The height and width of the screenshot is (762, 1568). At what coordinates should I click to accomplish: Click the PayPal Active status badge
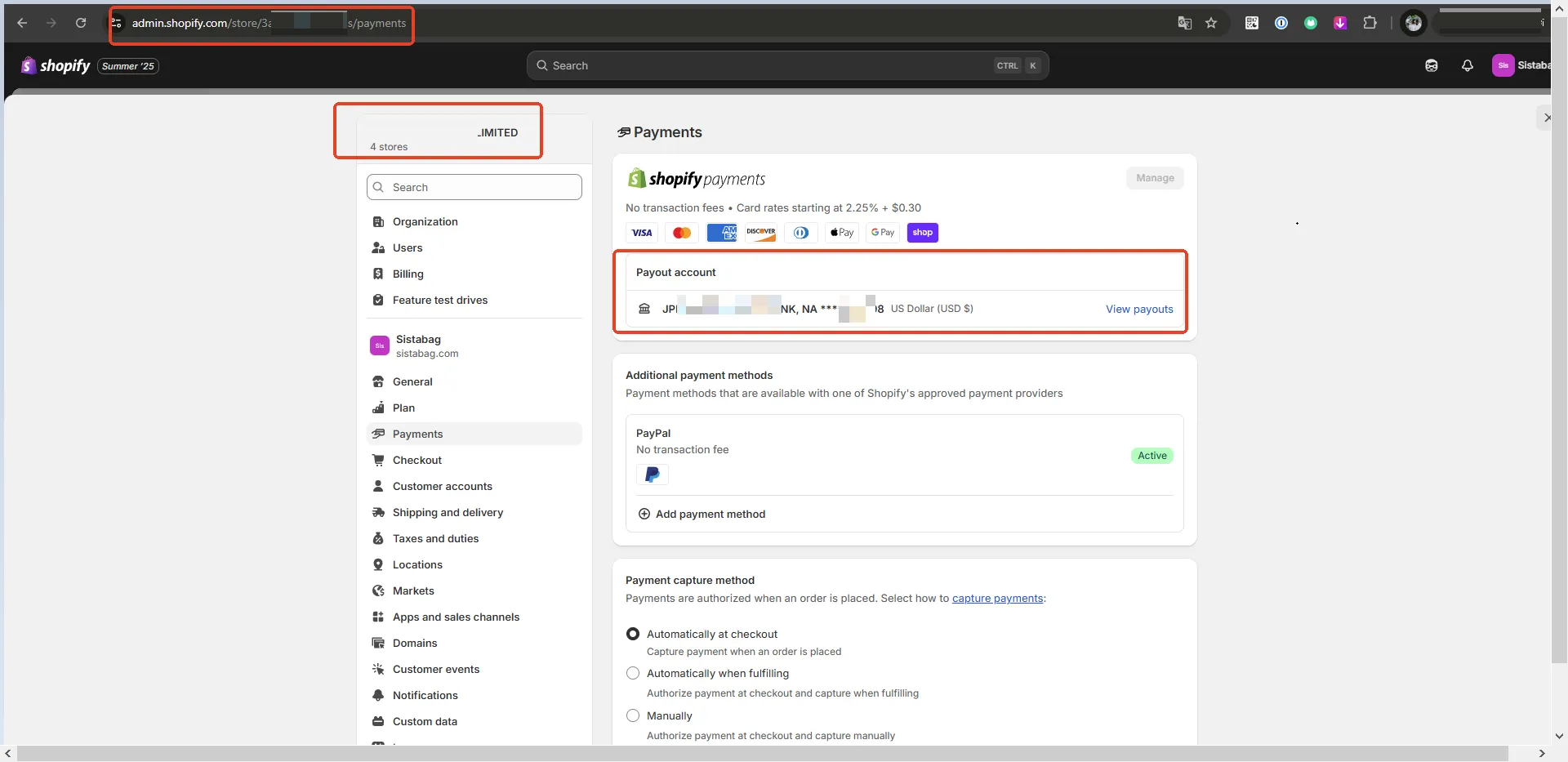point(1152,456)
